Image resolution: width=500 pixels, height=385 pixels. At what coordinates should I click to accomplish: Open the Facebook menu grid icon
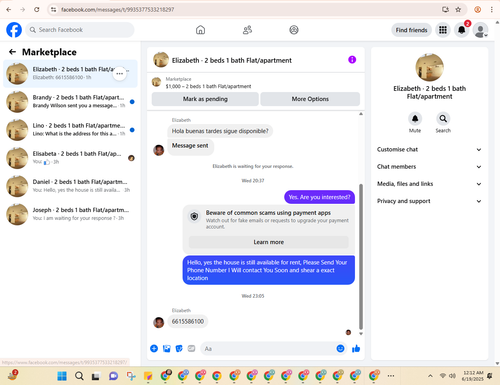coord(443,30)
